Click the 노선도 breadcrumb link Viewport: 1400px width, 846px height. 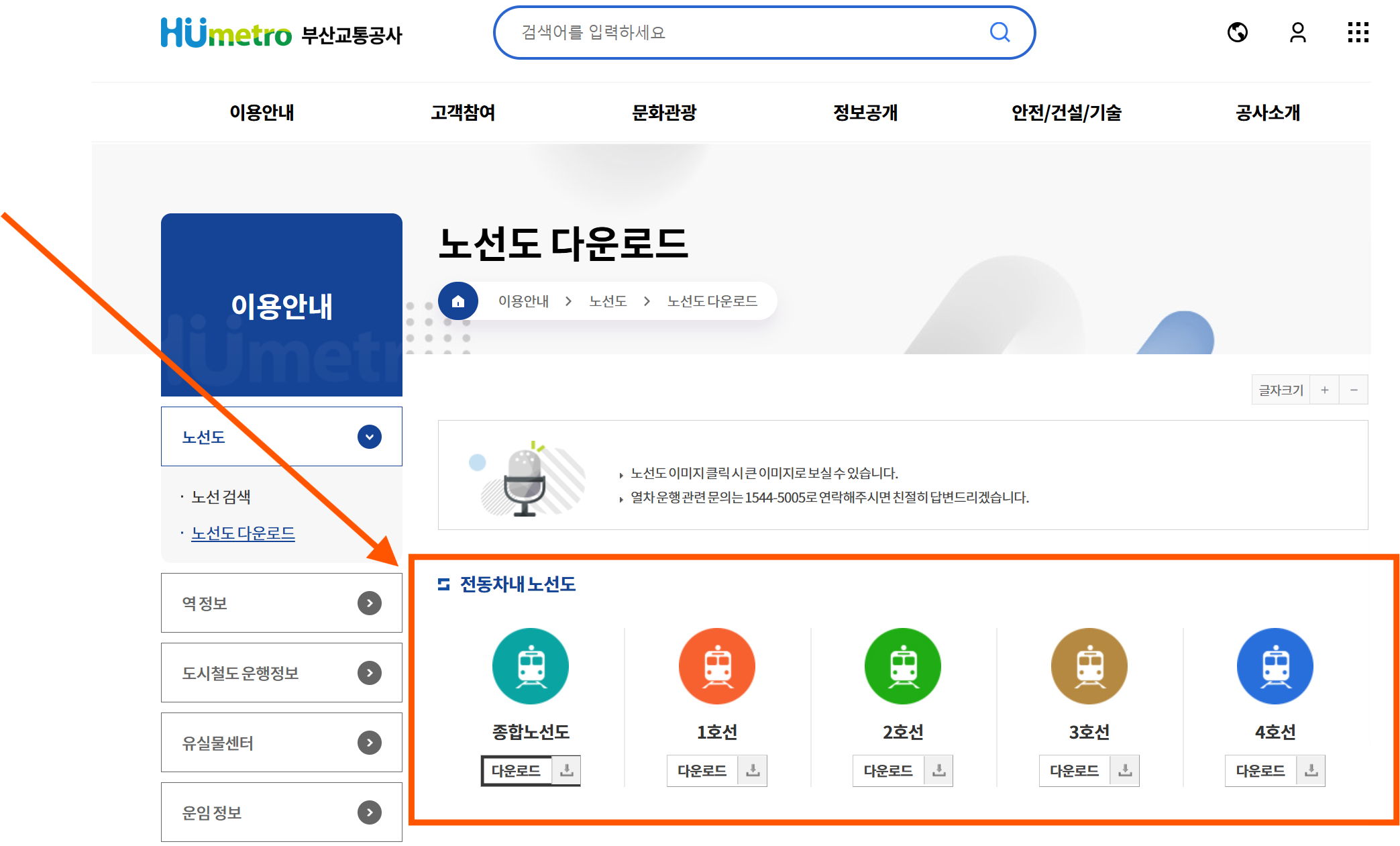tap(608, 301)
